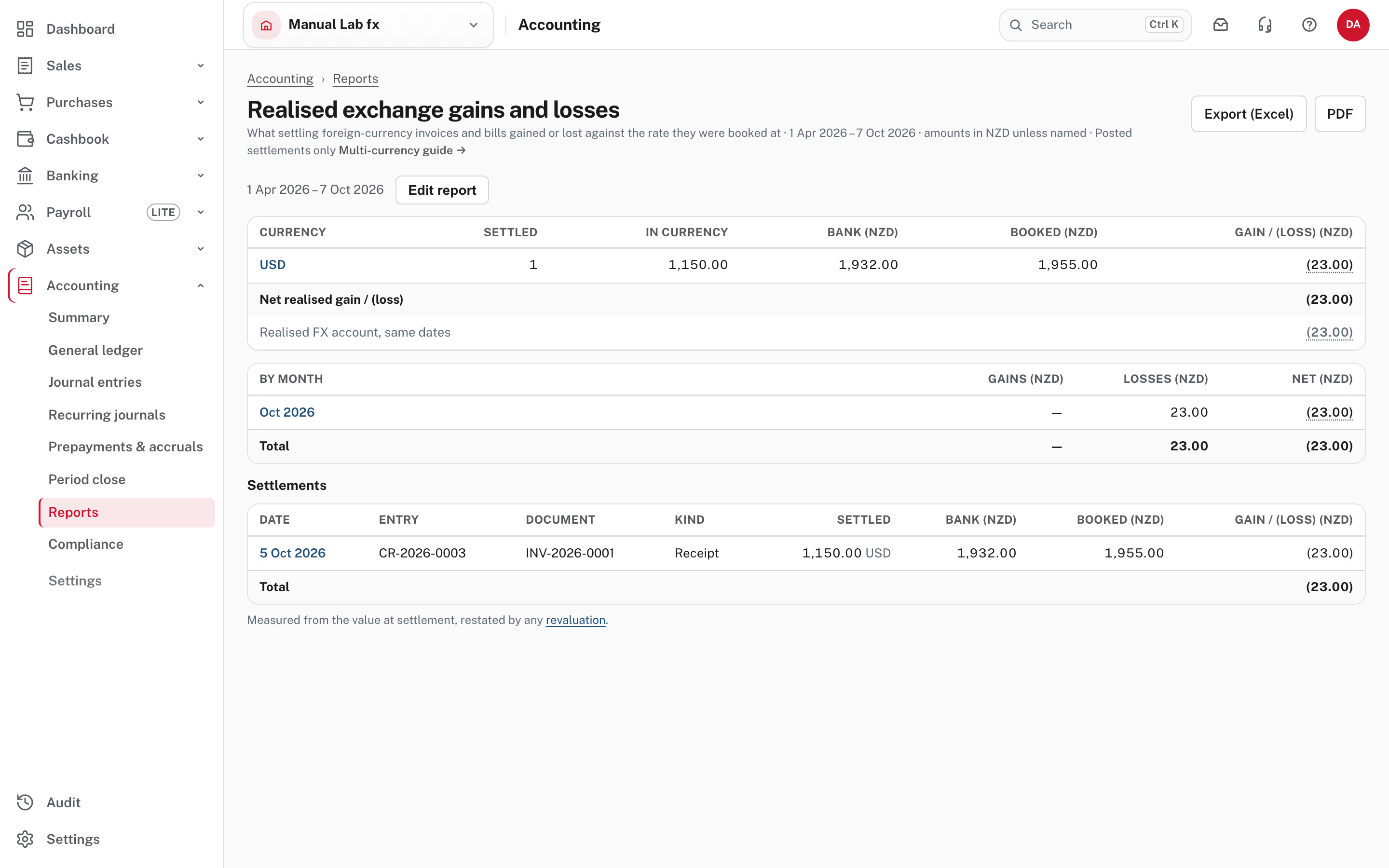This screenshot has width=1389, height=868.
Task: Open the 5 Oct 2026 settlement
Action: (x=292, y=553)
